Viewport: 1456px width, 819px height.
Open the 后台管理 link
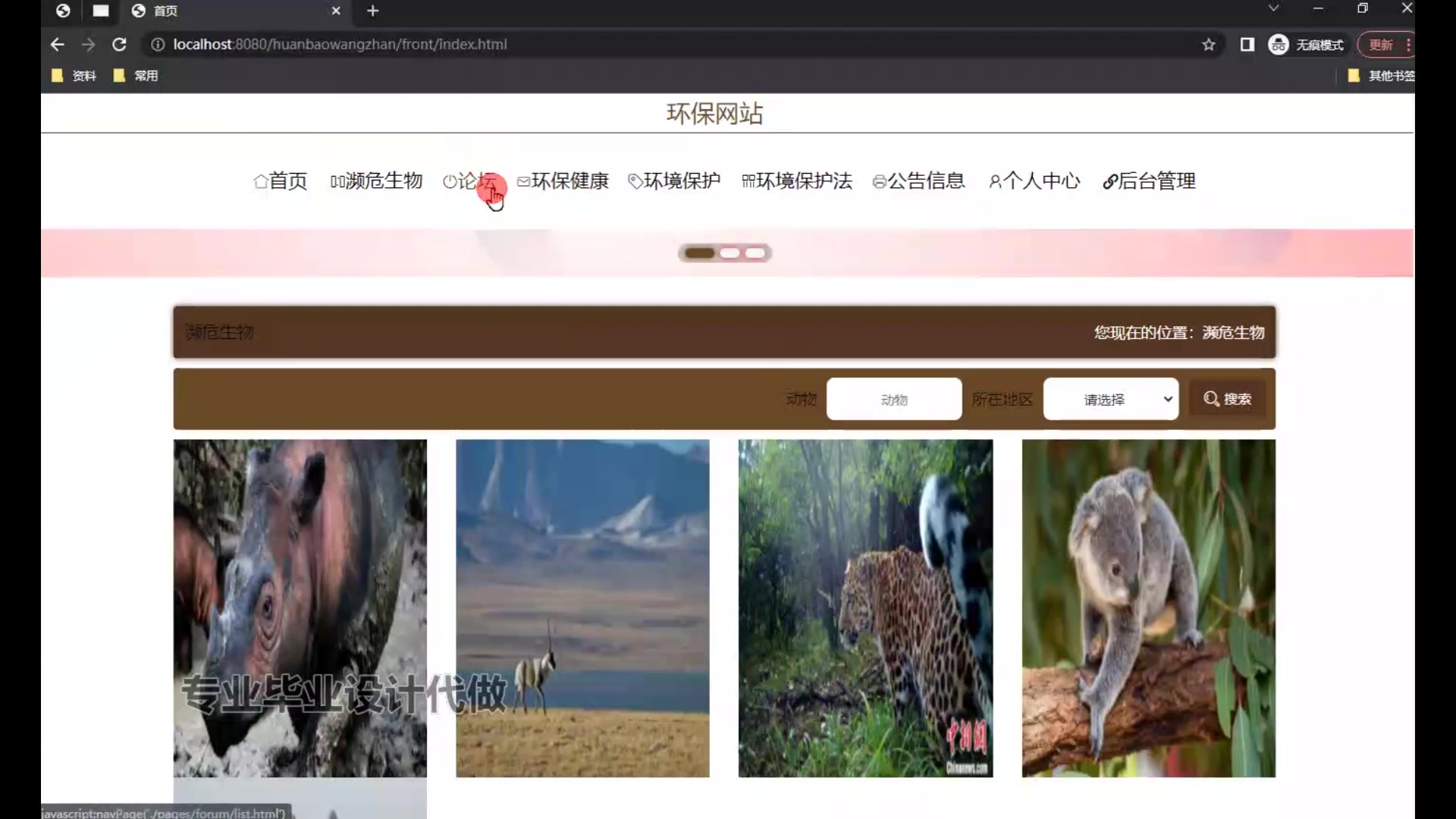(x=1149, y=181)
